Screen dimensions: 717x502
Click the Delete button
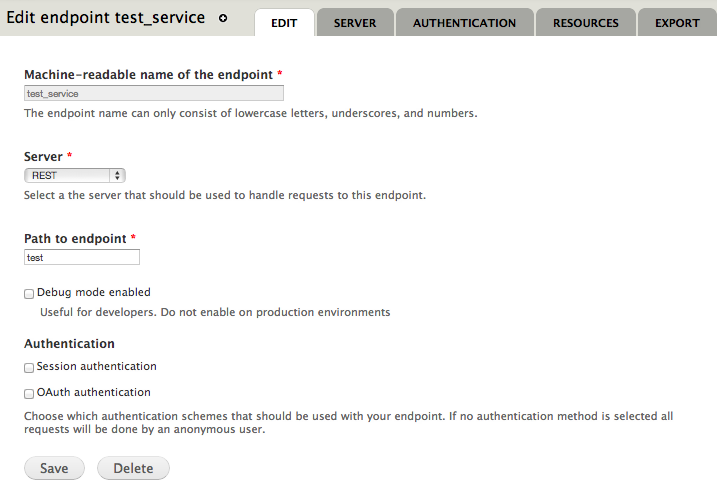[x=133, y=468]
